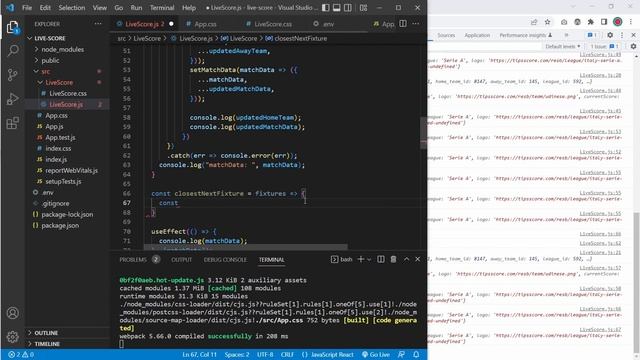
Task: Expand the TIMELINE section
Action: pos(47,344)
